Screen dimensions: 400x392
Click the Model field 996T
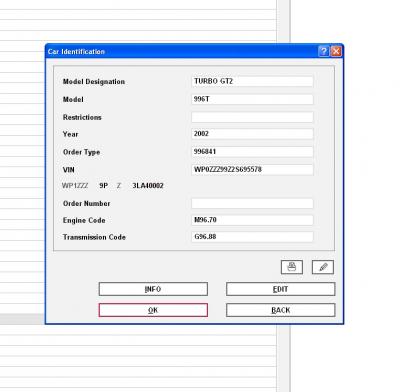coord(252,99)
